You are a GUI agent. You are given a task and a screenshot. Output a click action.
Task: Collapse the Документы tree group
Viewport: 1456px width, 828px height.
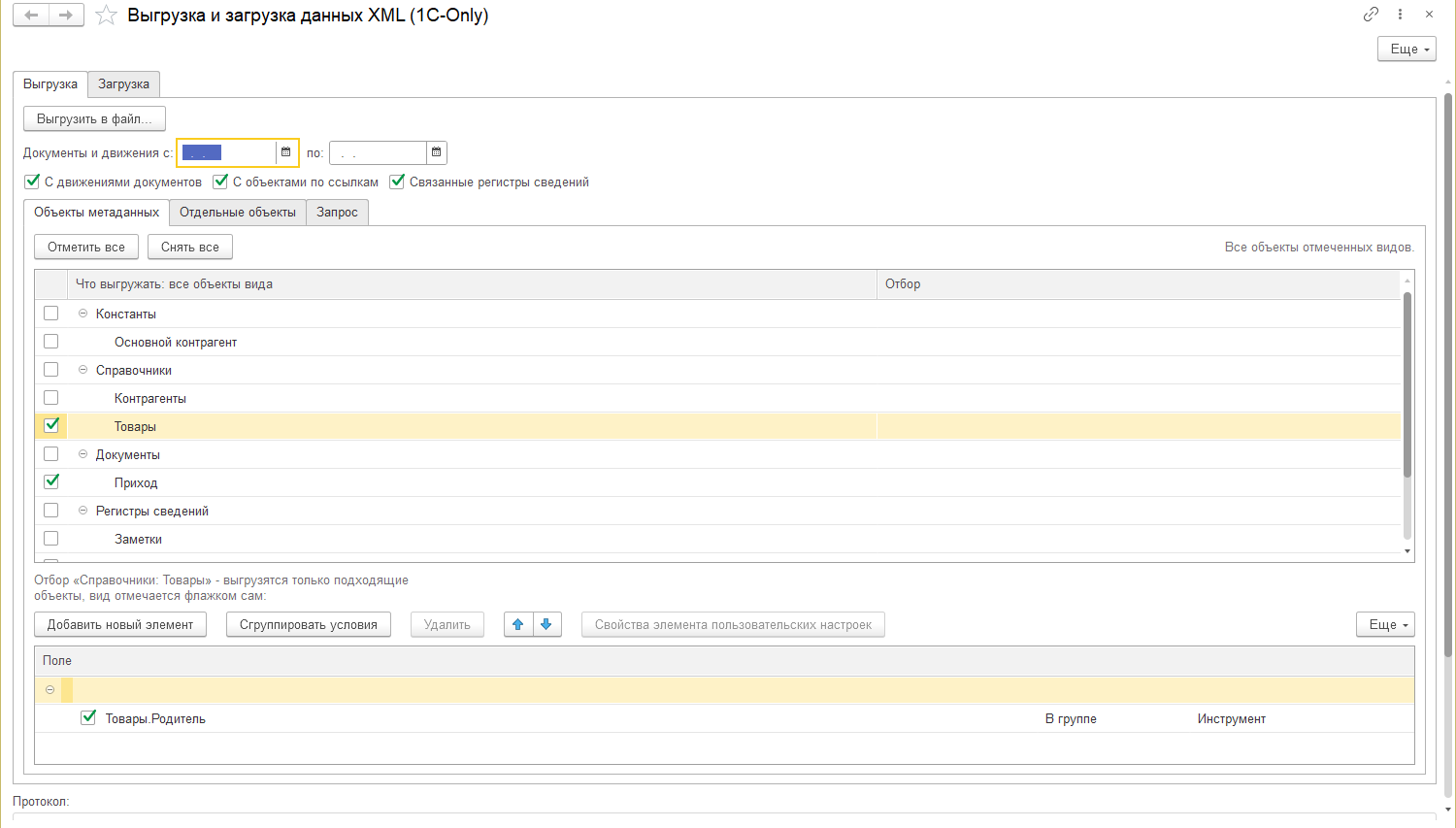tap(83, 454)
